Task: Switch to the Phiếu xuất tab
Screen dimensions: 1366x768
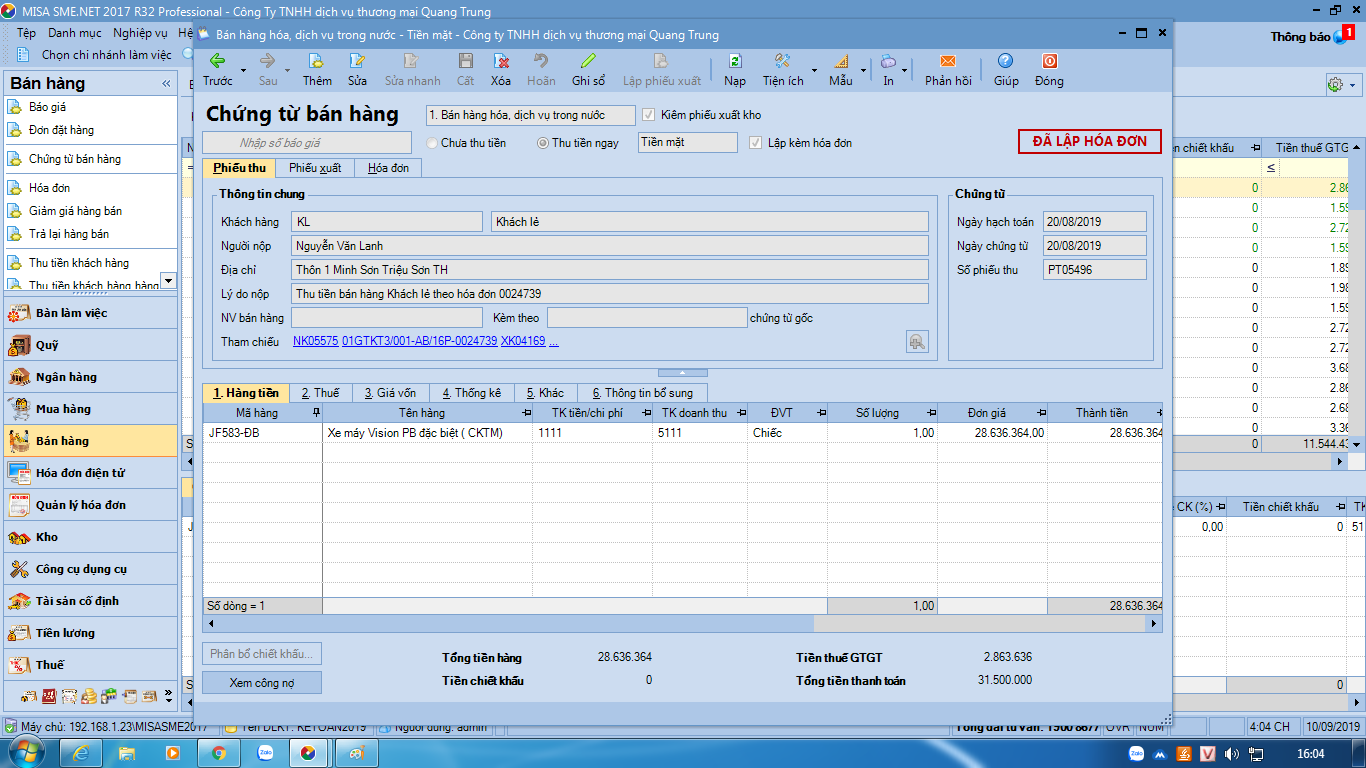Action: pos(315,168)
